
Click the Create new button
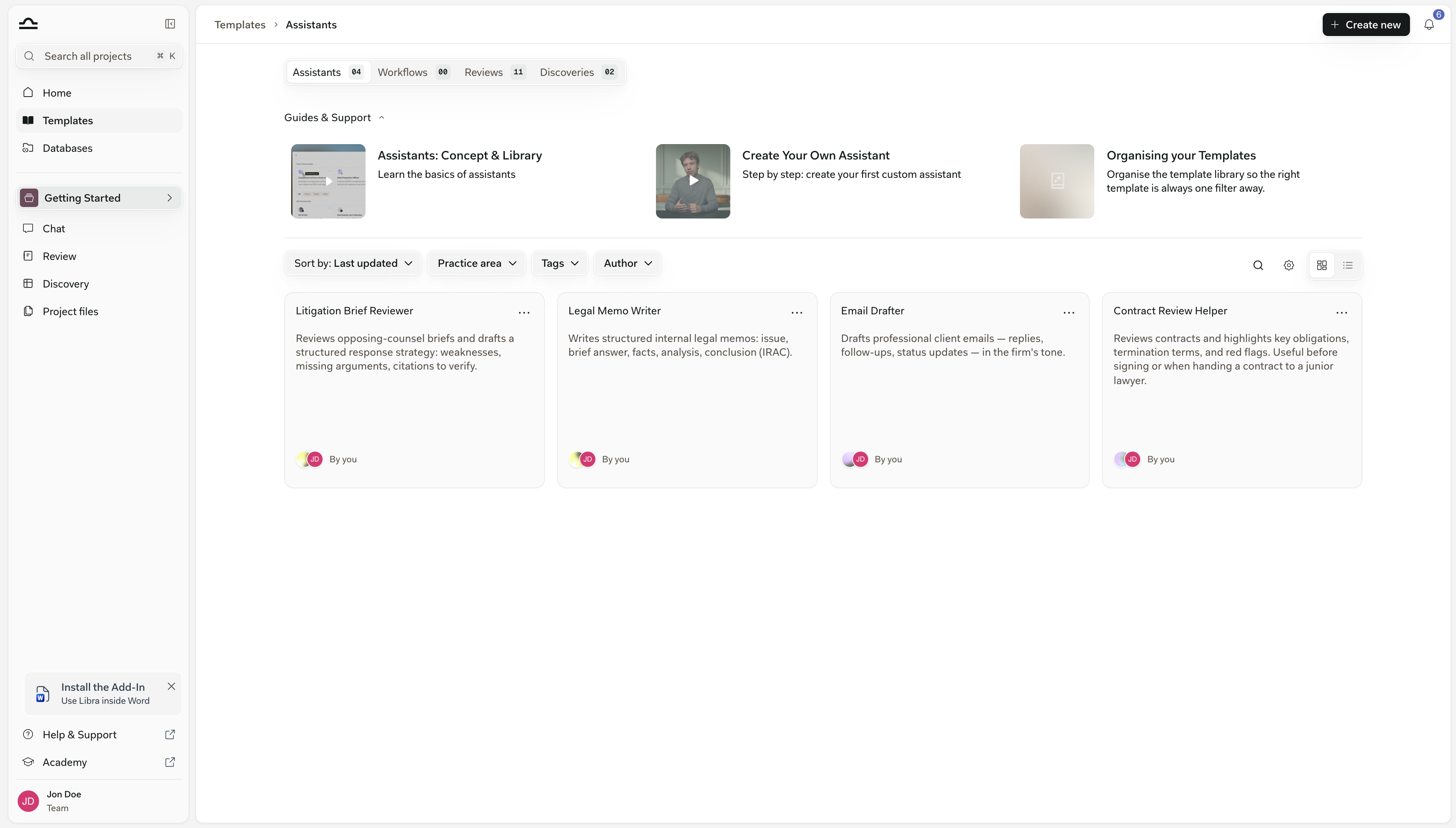[1366, 25]
